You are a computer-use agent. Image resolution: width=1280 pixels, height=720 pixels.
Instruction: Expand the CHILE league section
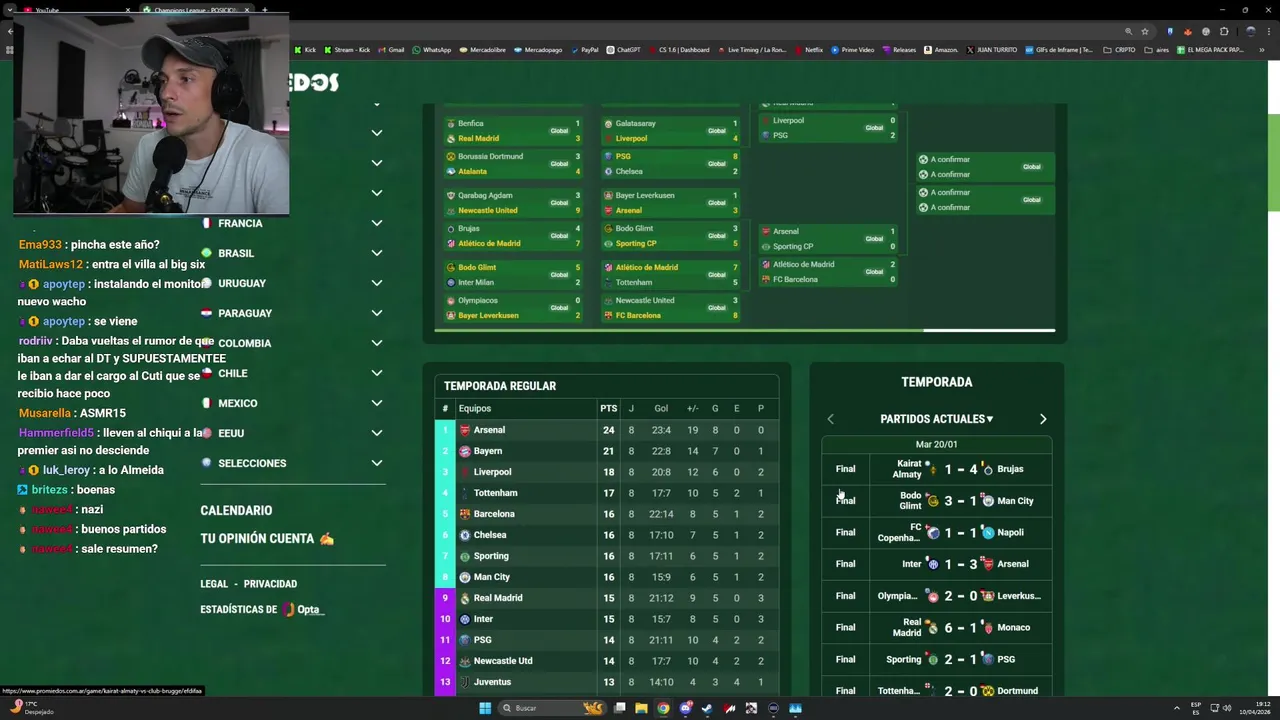coord(377,373)
